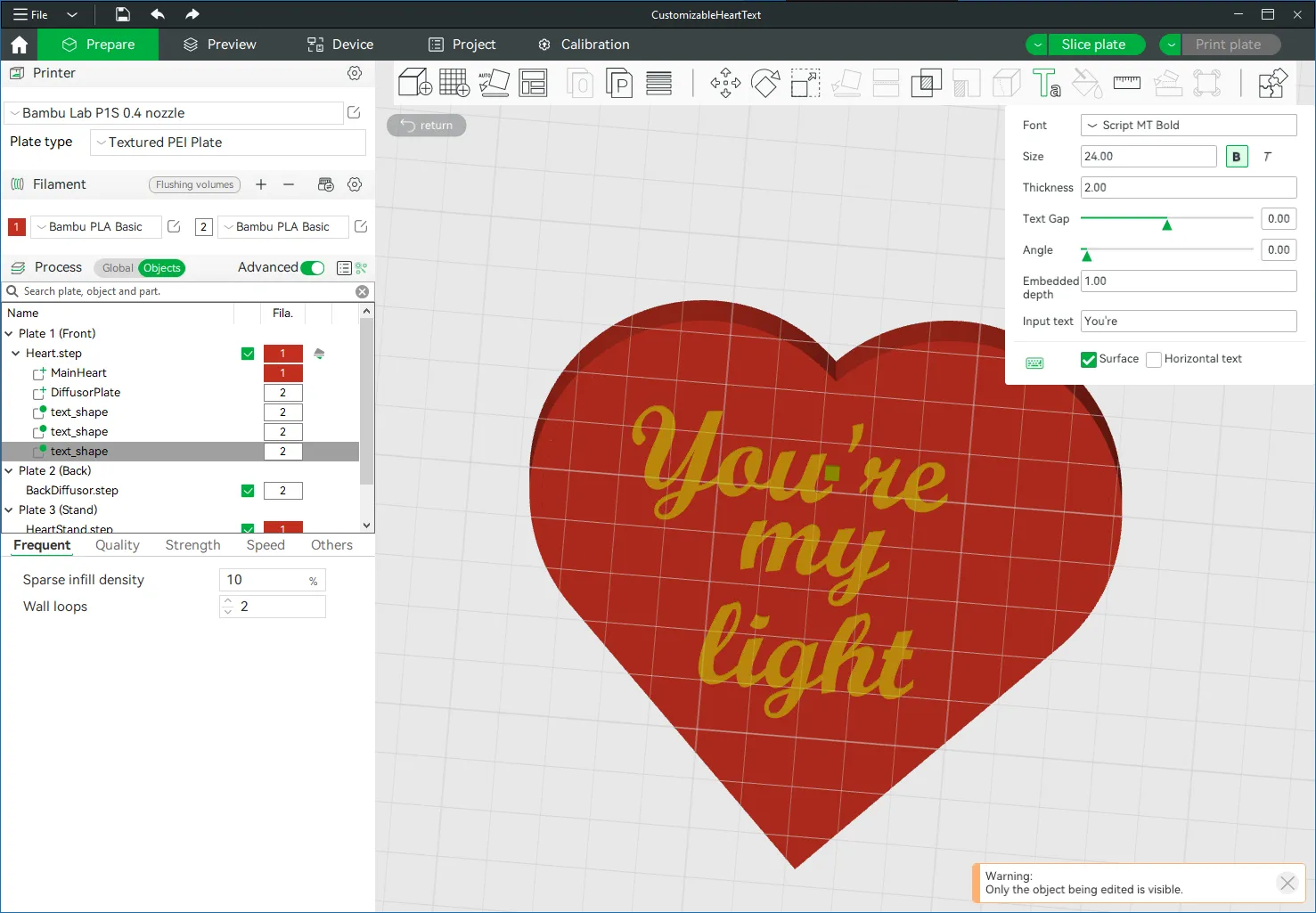Click the AMS filament sync icon
The image size is (1316, 913).
pyautogui.click(x=326, y=184)
